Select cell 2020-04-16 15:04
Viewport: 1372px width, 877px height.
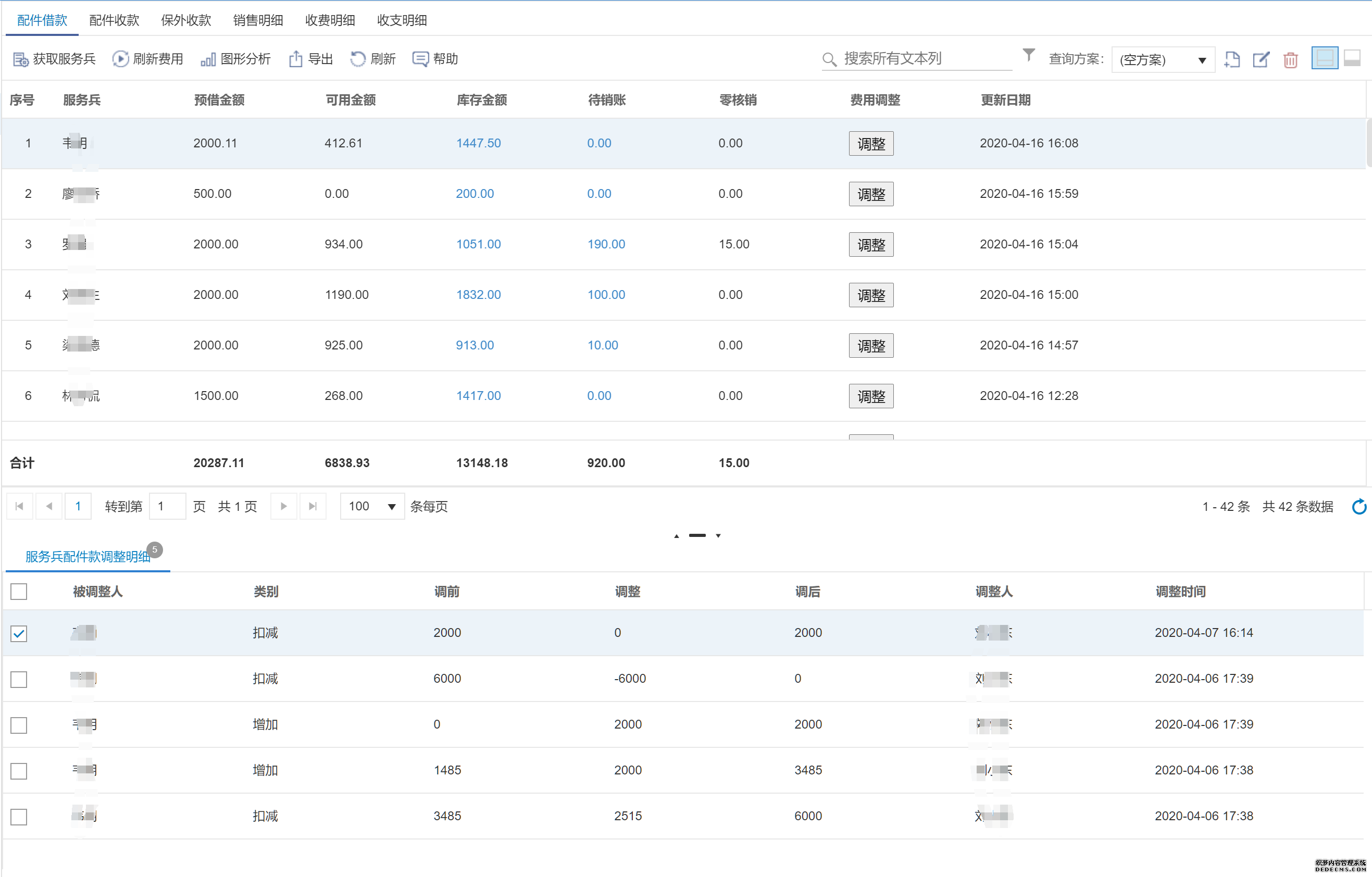pos(1029,244)
